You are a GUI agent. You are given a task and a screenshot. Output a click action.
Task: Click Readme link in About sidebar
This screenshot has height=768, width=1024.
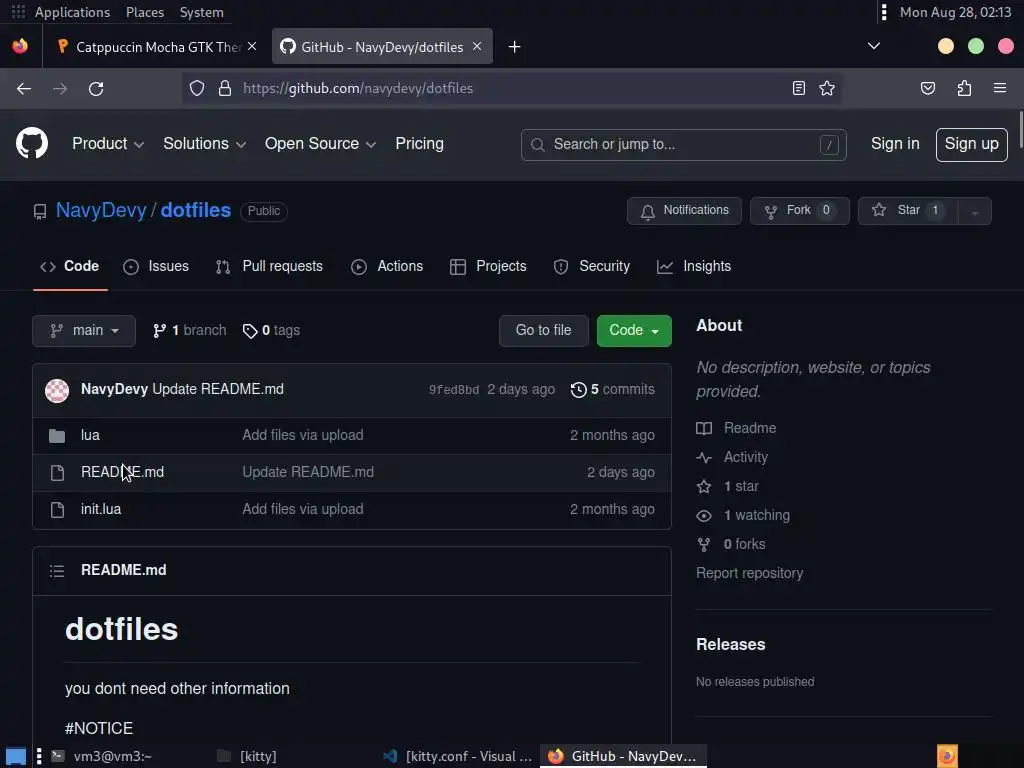coord(736,428)
